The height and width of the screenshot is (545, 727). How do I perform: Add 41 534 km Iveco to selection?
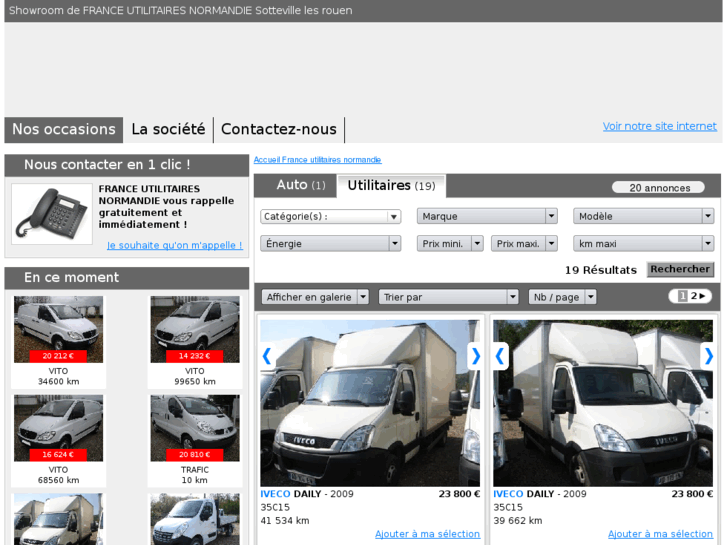pos(427,534)
